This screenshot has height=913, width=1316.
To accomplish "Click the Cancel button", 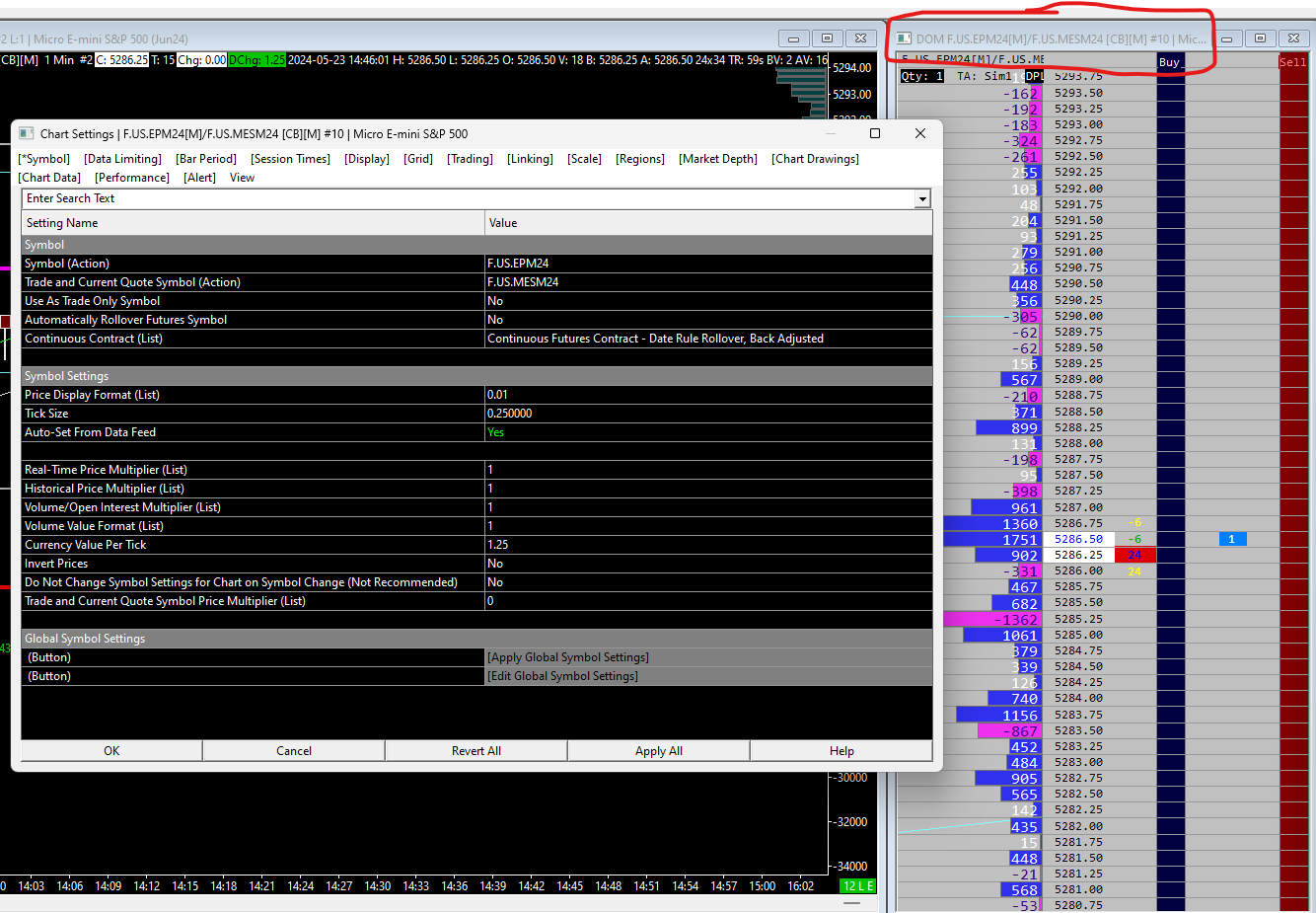I will coord(294,751).
